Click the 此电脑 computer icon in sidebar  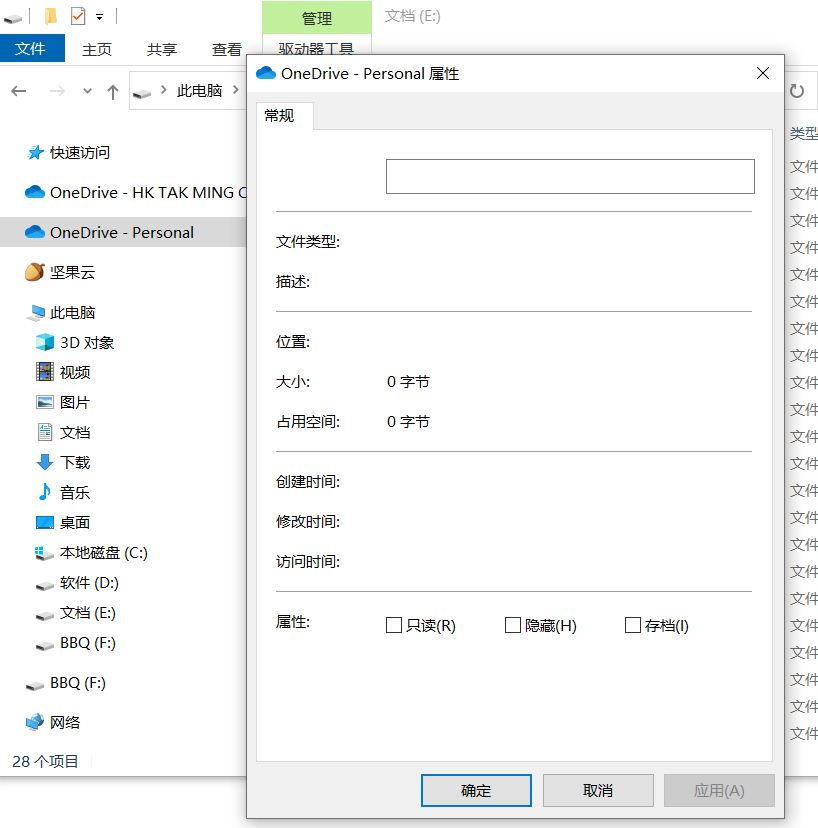(x=36, y=313)
